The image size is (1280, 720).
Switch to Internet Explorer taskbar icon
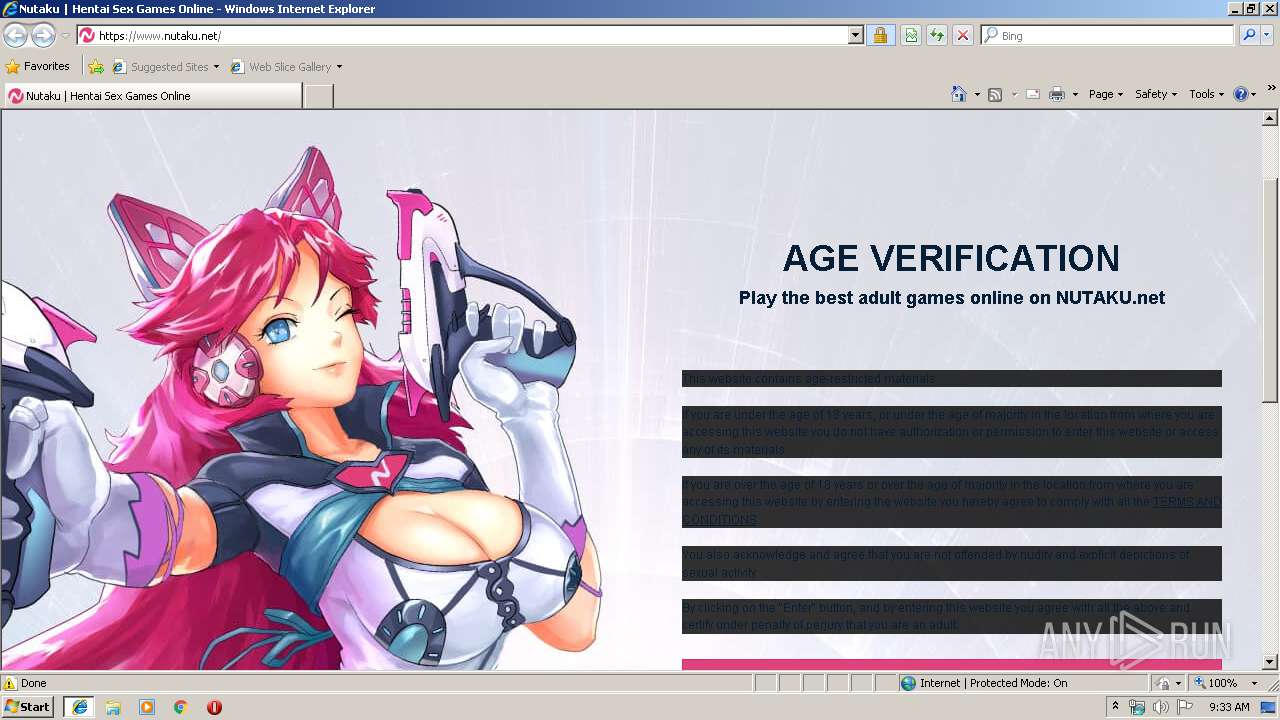[79, 707]
